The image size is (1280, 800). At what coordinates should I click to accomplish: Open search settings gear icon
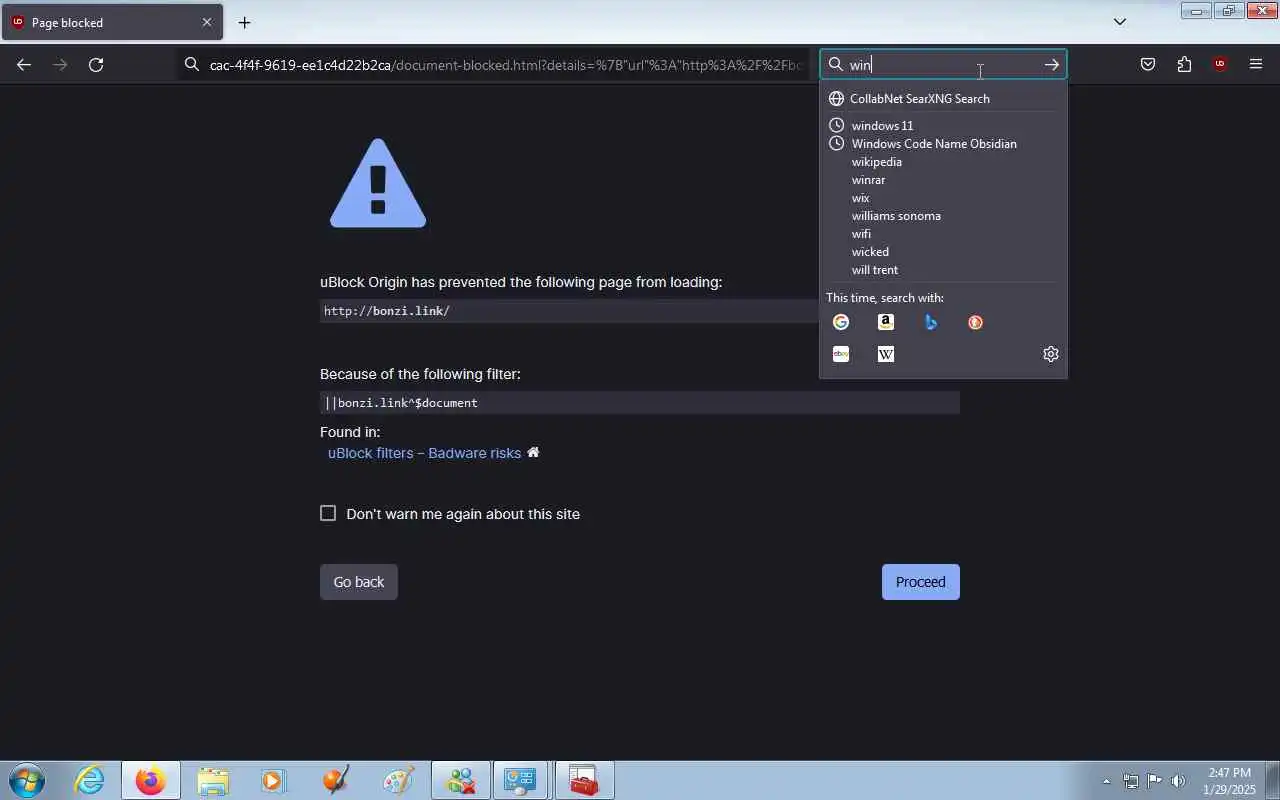(x=1050, y=354)
